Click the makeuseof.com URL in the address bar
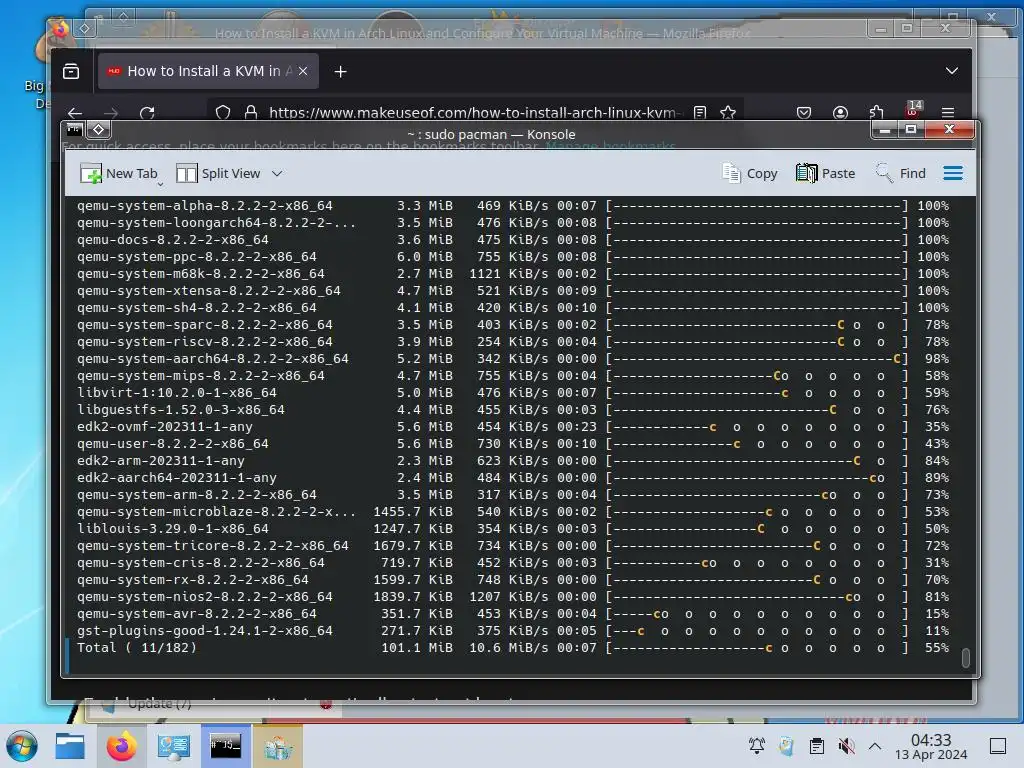 (x=473, y=112)
